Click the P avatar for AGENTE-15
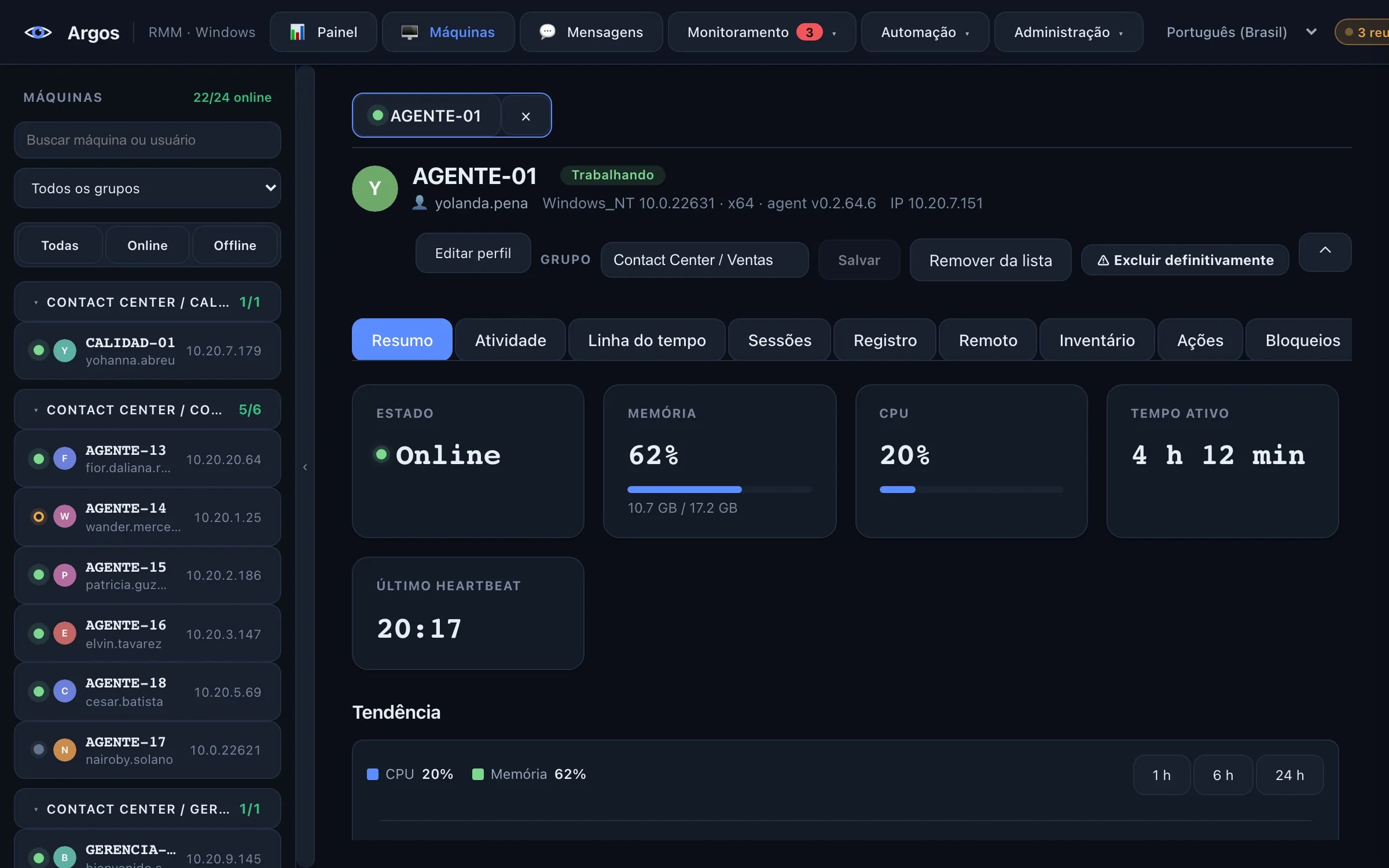The height and width of the screenshot is (868, 1389). click(65, 575)
